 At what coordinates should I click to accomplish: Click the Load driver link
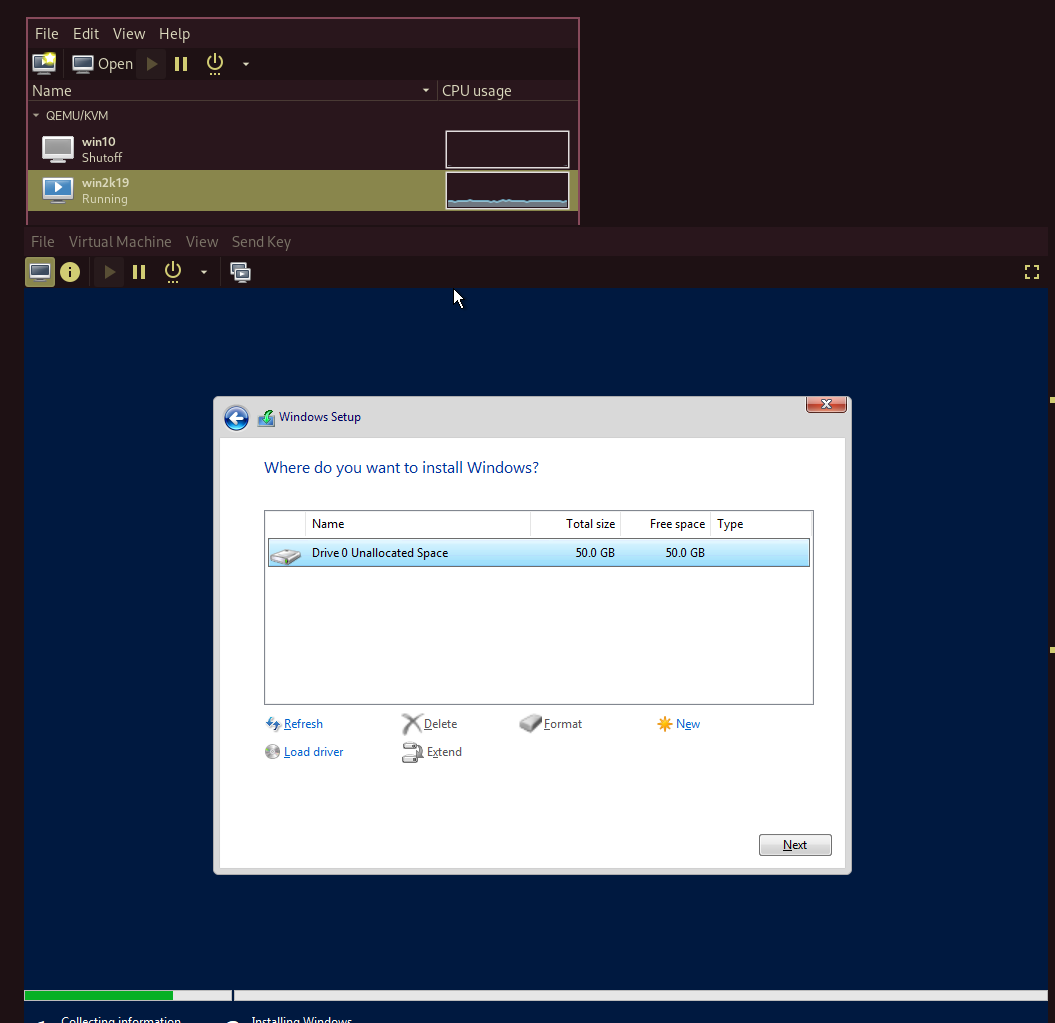305,752
